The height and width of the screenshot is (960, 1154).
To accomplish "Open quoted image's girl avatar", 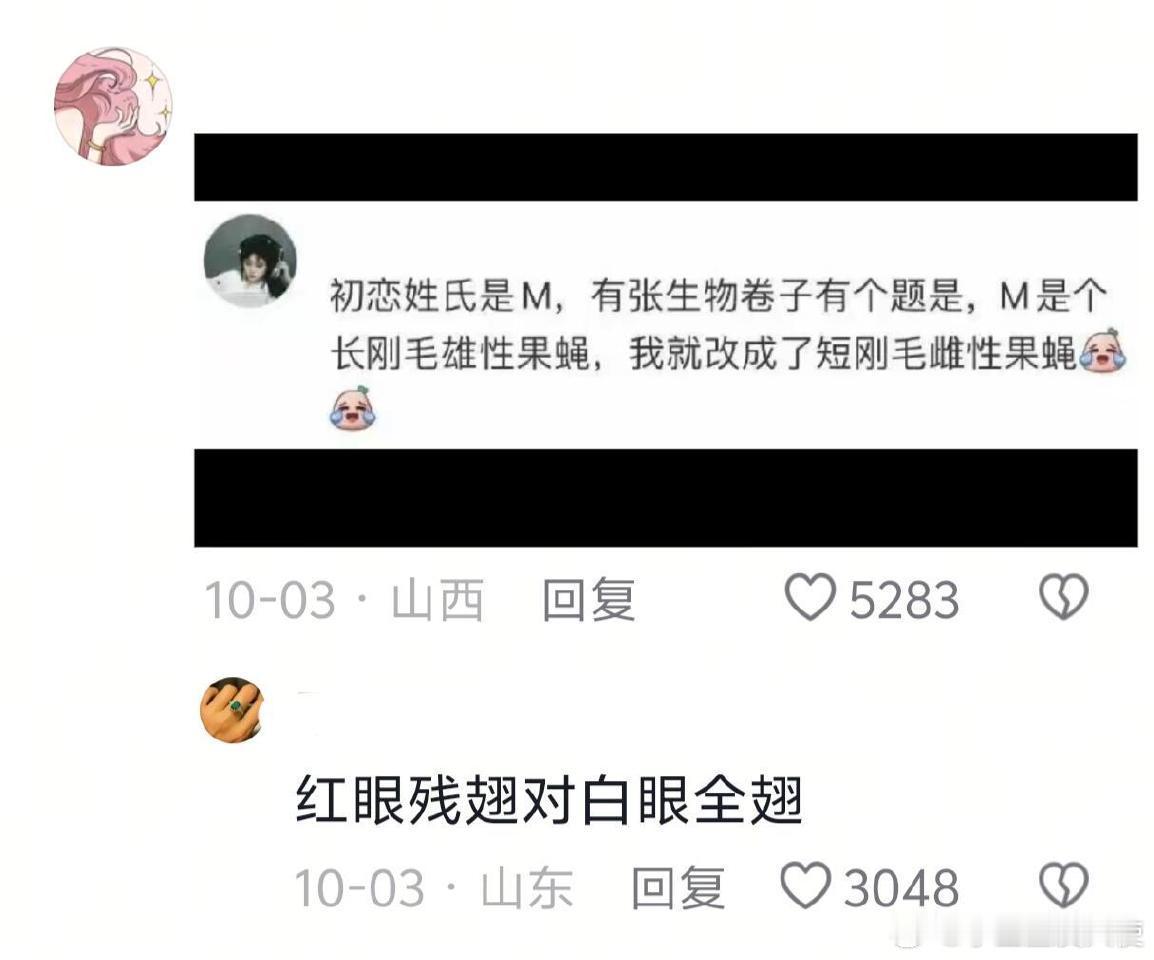I will click(x=250, y=261).
